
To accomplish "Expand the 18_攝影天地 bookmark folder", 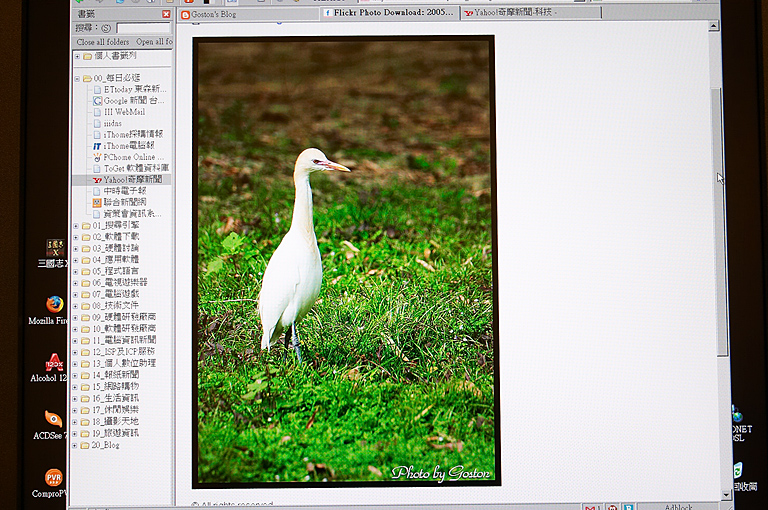I will [77, 421].
